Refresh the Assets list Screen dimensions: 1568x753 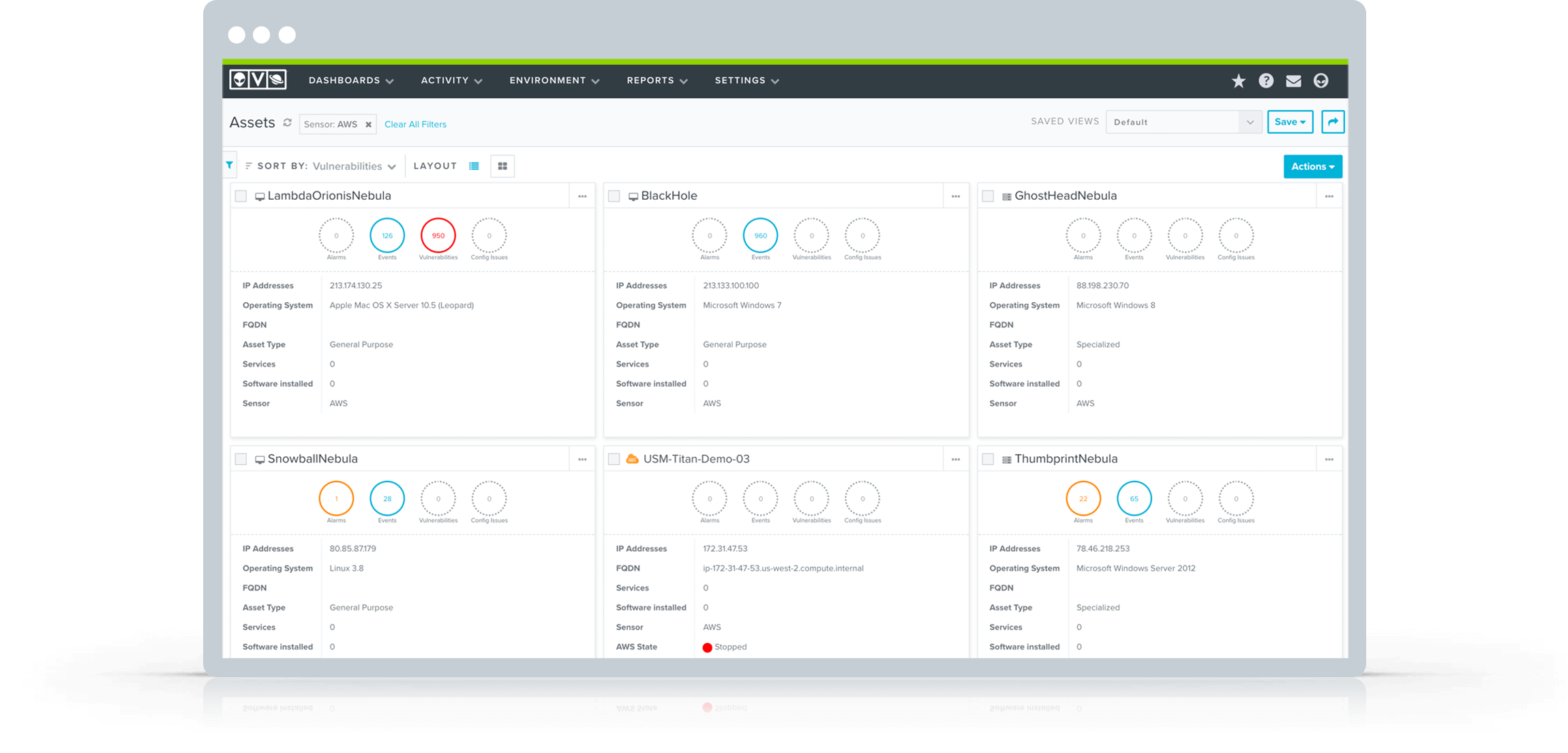(287, 123)
